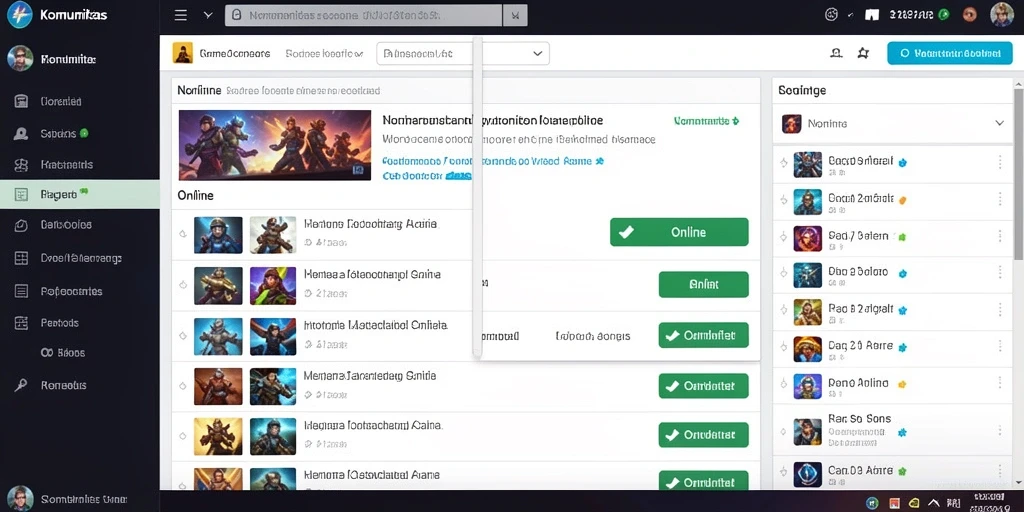This screenshot has height=512, width=1024.
Task: Click the Komunitas lightning logo
Action: tap(20, 14)
